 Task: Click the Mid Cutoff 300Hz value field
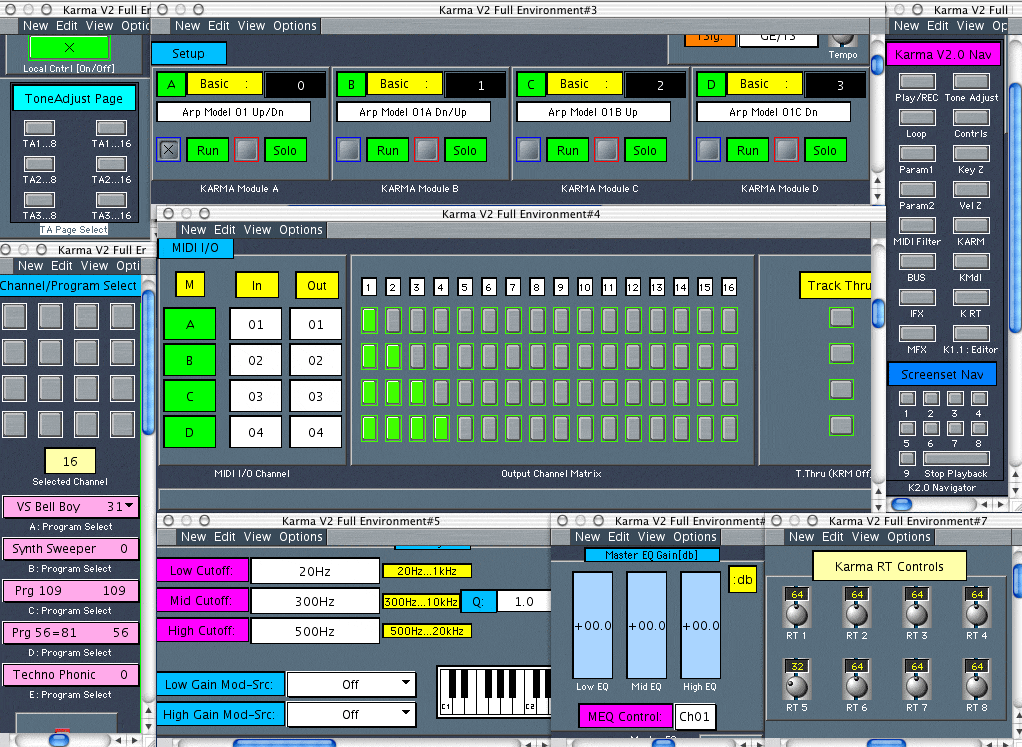click(315, 601)
